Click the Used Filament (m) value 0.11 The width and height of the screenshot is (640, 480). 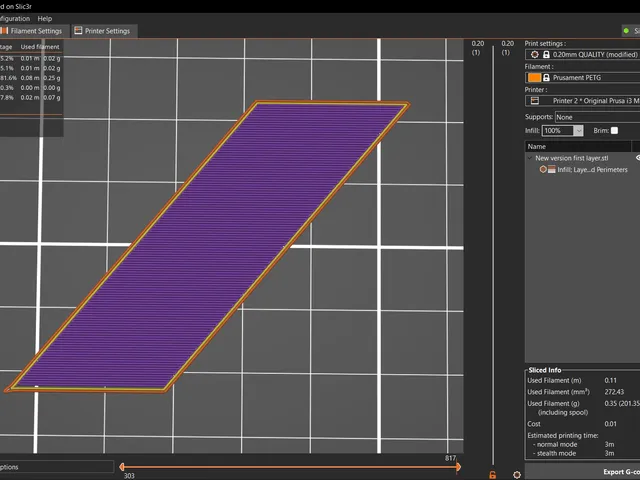611,380
